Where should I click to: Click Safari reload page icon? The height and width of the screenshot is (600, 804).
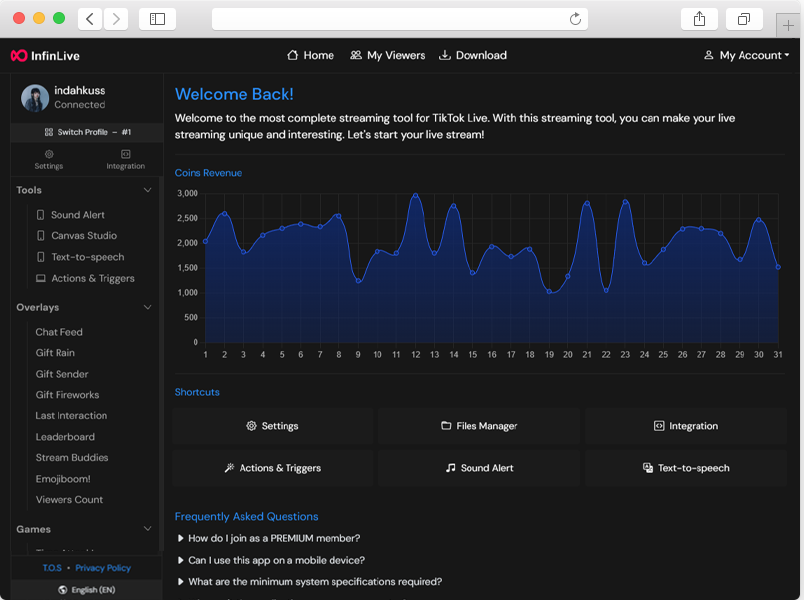click(575, 19)
